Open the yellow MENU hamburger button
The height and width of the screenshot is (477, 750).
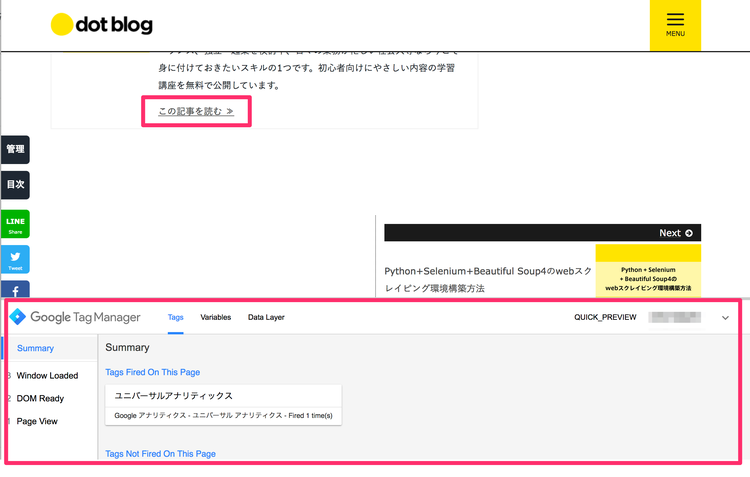click(x=675, y=25)
